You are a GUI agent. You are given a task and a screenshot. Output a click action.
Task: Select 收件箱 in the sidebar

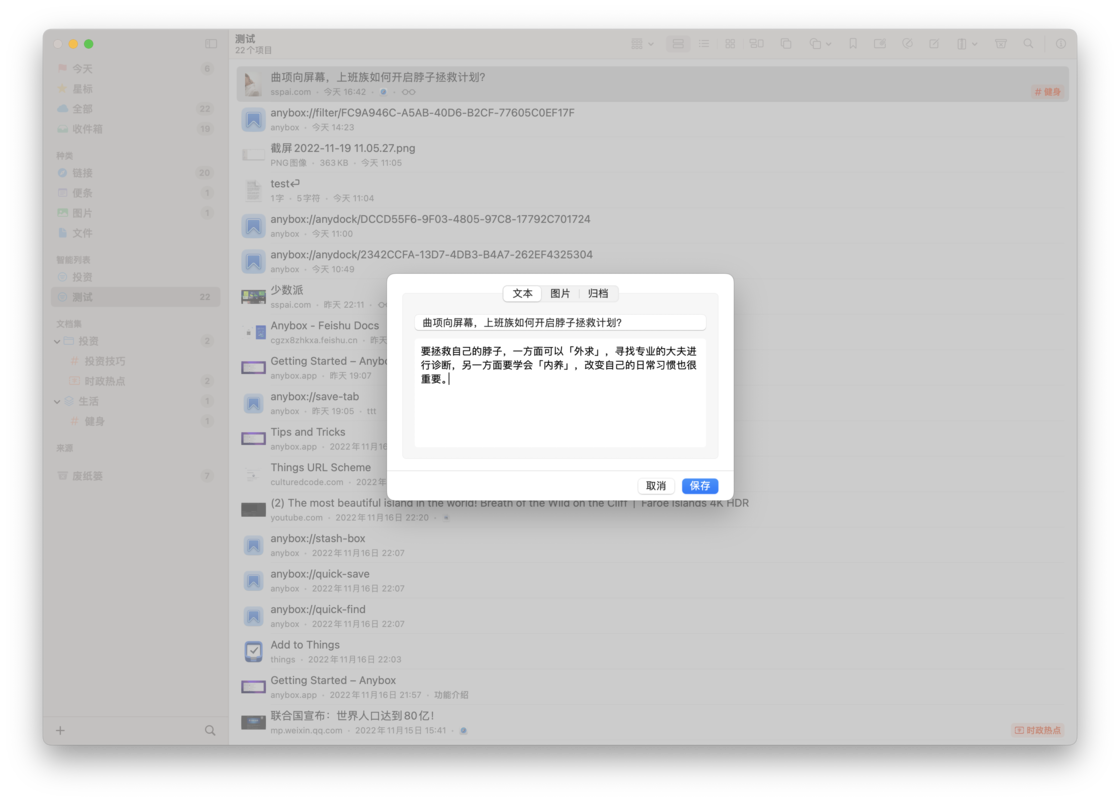[x=90, y=128]
